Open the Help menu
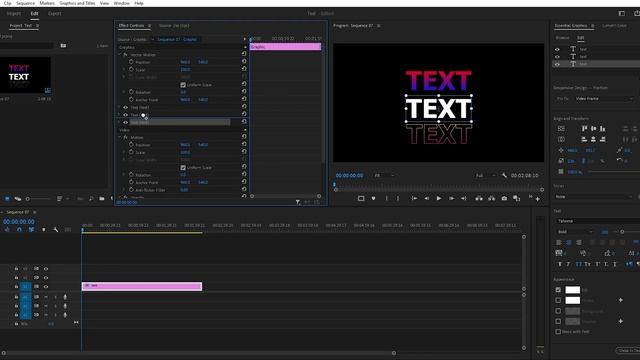Viewport: 640px width, 360px height. coord(139,3)
